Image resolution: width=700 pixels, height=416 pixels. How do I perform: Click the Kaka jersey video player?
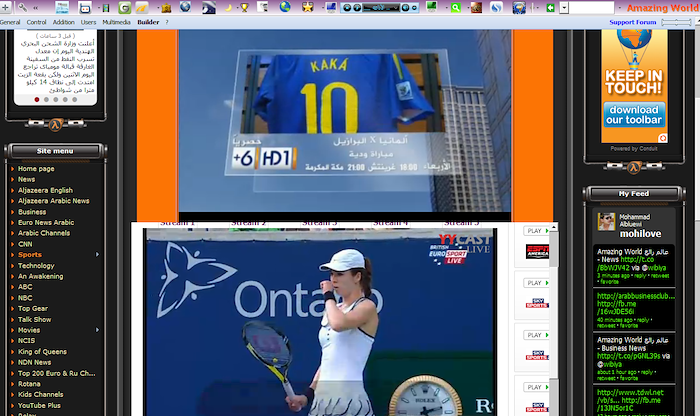(345, 121)
